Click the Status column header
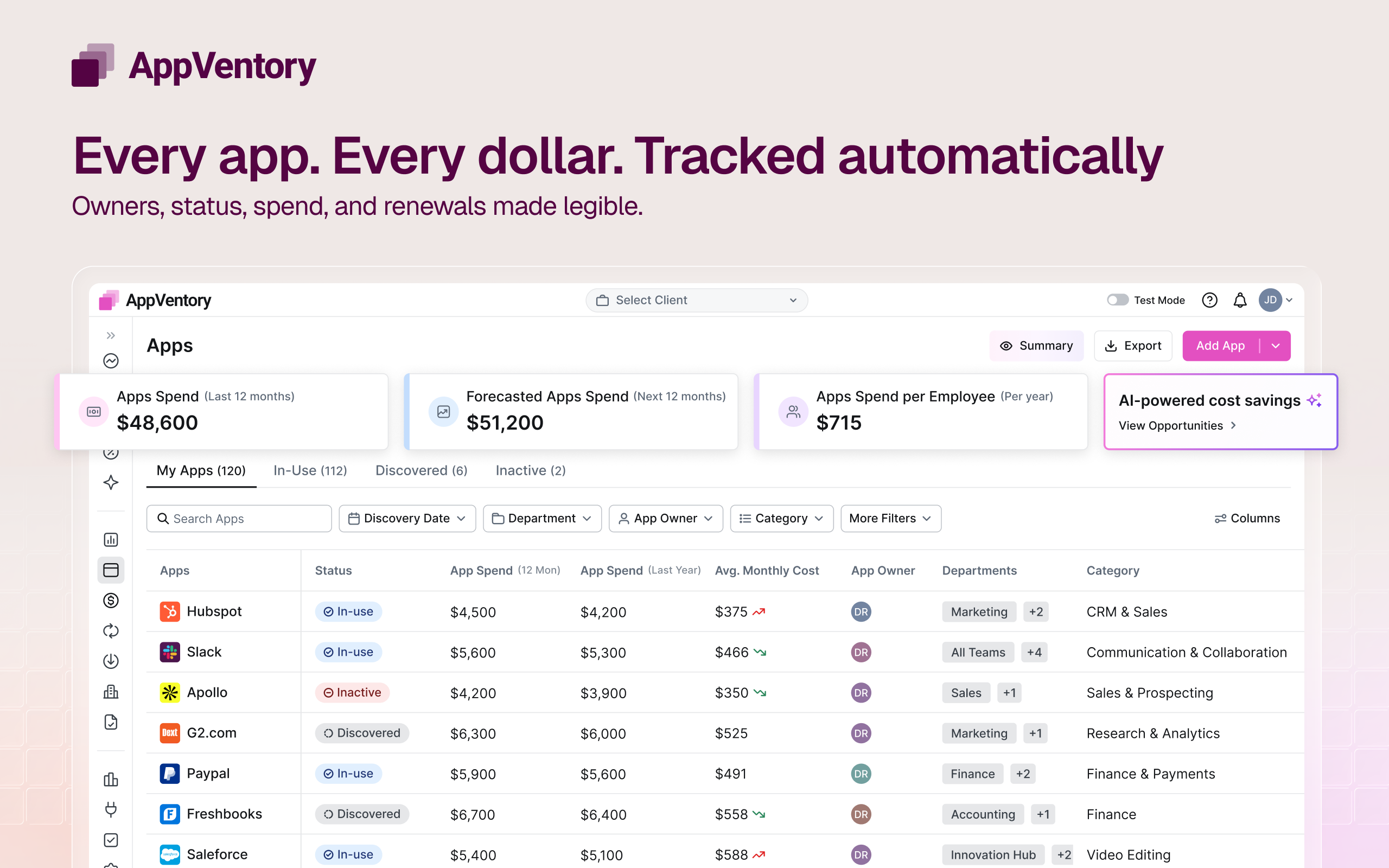This screenshot has height=868, width=1389. [x=334, y=571]
